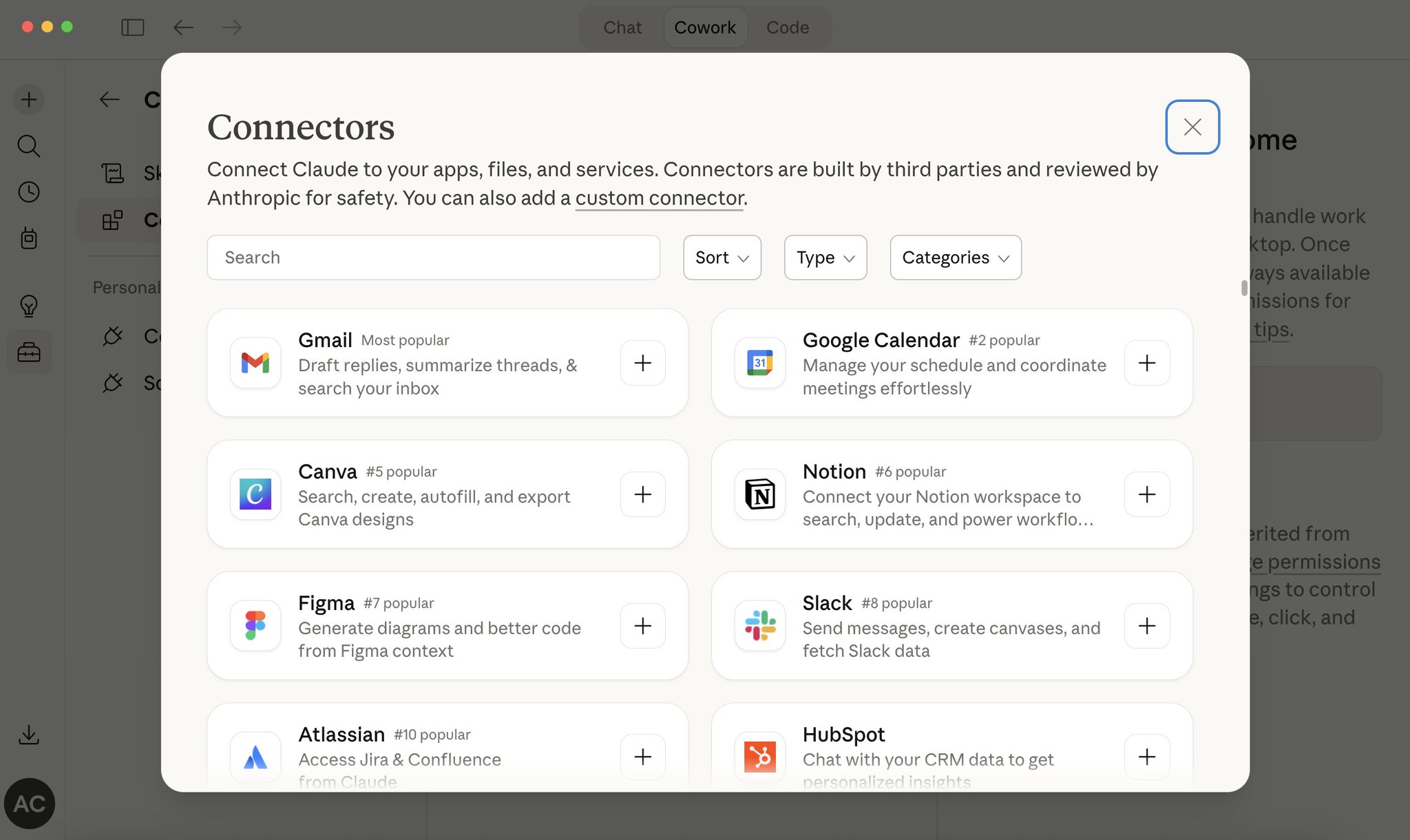
Task: Add the Gmail connector with its plus button
Action: click(x=642, y=363)
